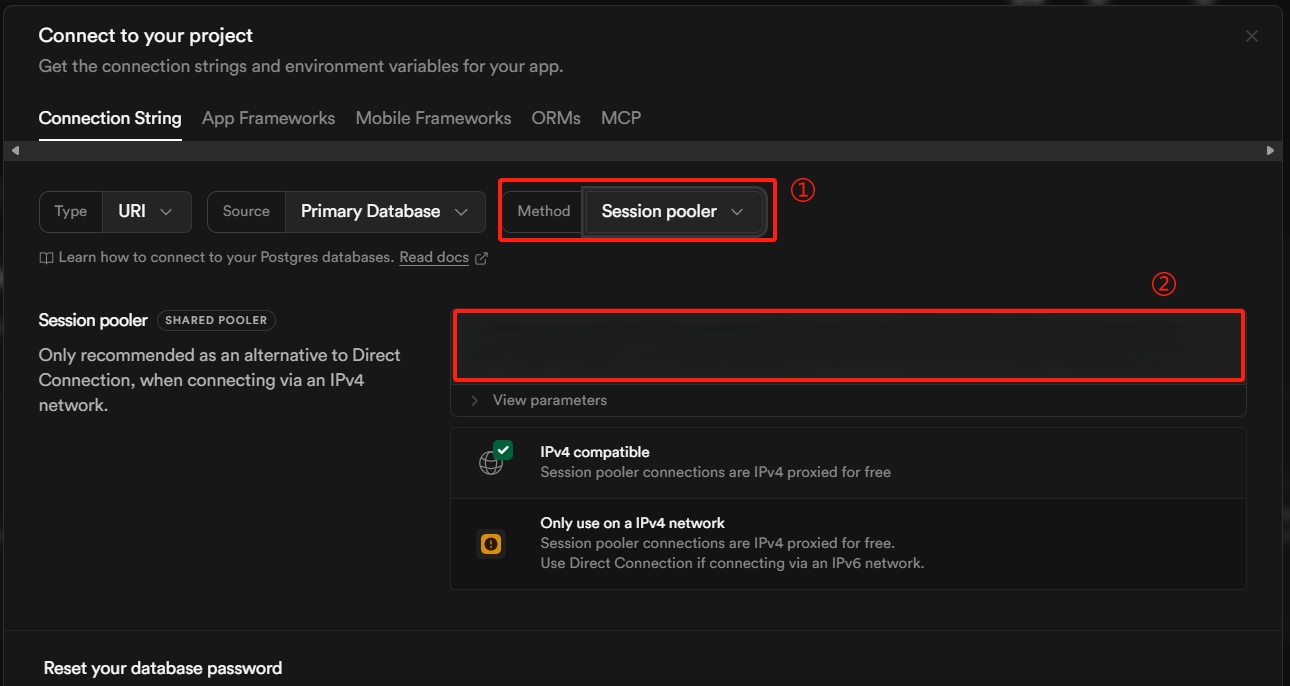Expand the View parameters section
This screenshot has width=1290, height=686.
click(549, 400)
